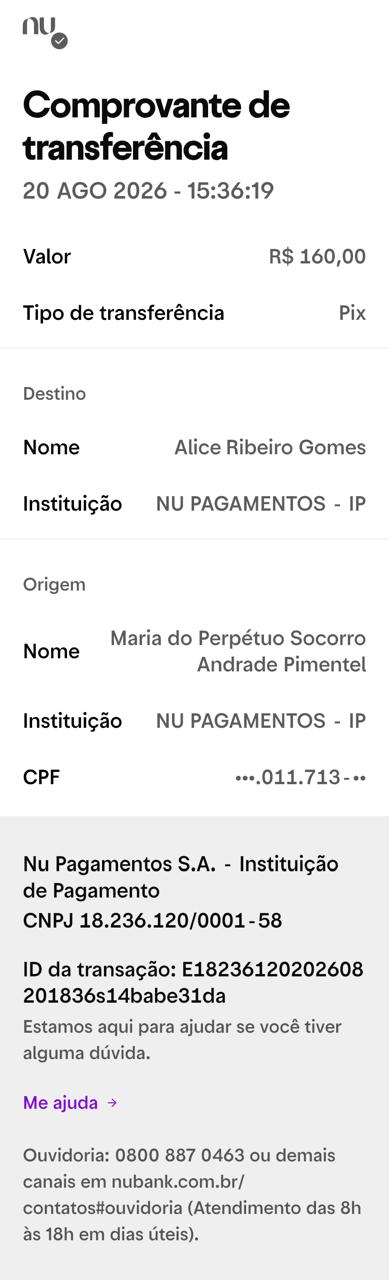Click the Ouvidoria 0800 887 0463 phone number
Image resolution: width=389 pixels, height=1280 pixels.
click(179, 1155)
